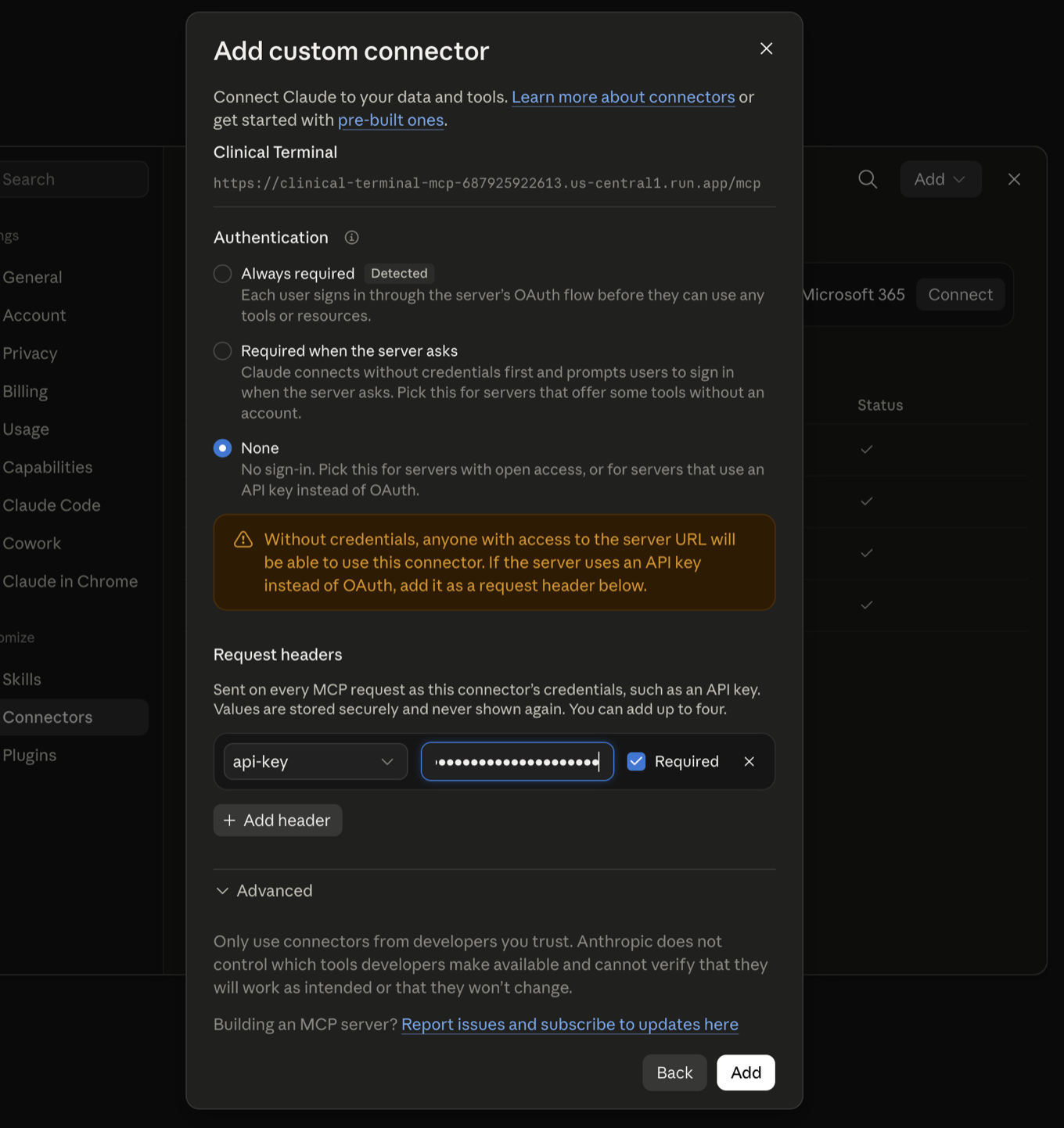Screen dimensions: 1064x1128
Task: Connect Microsoft 365 in settings
Action: [960, 295]
